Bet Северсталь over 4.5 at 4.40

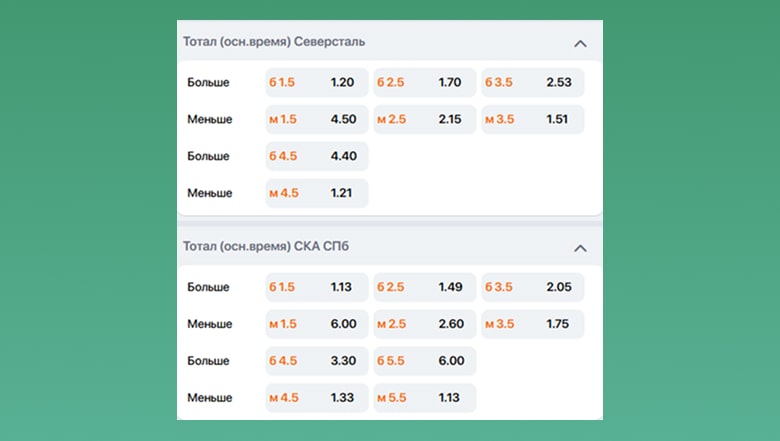pyautogui.click(x=317, y=156)
